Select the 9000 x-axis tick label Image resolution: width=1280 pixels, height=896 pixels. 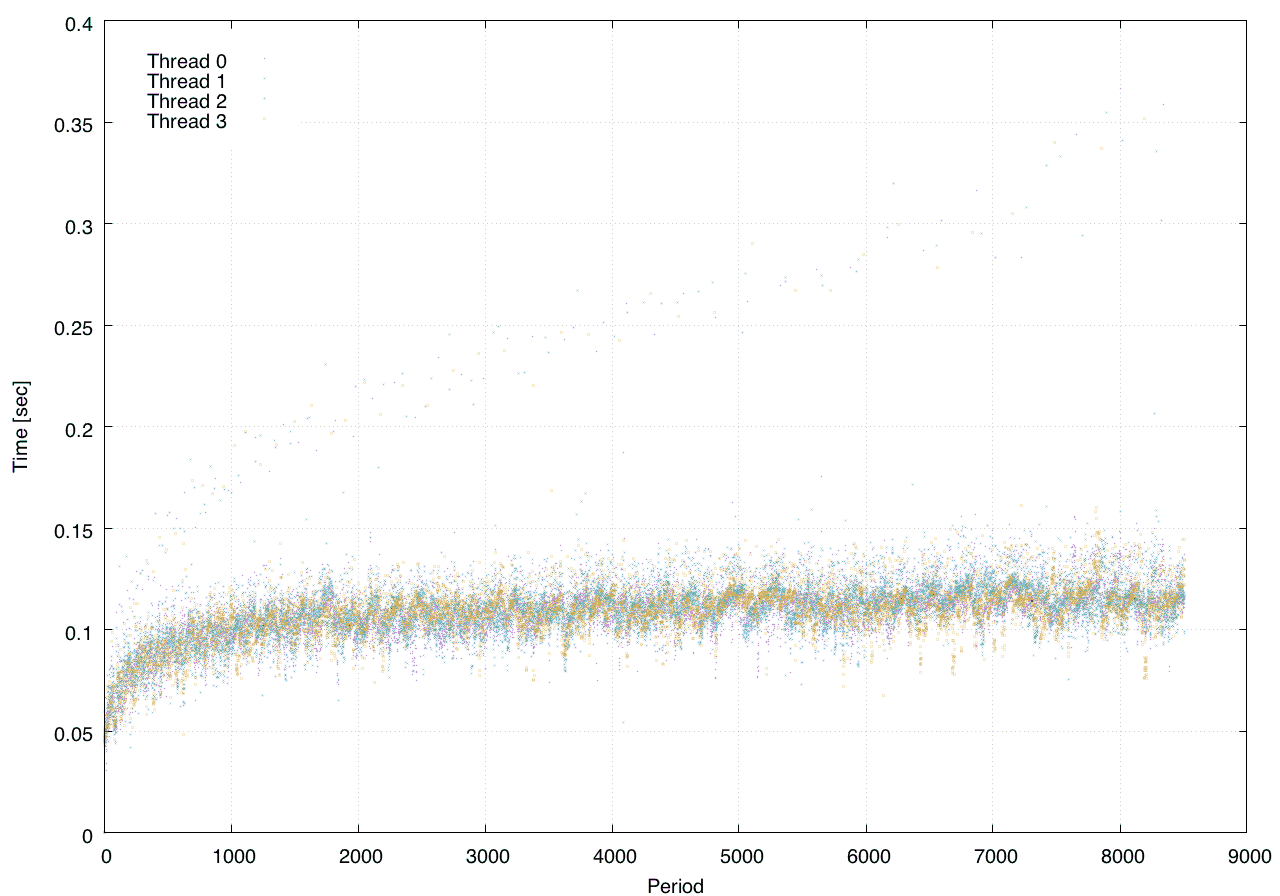point(1245,856)
